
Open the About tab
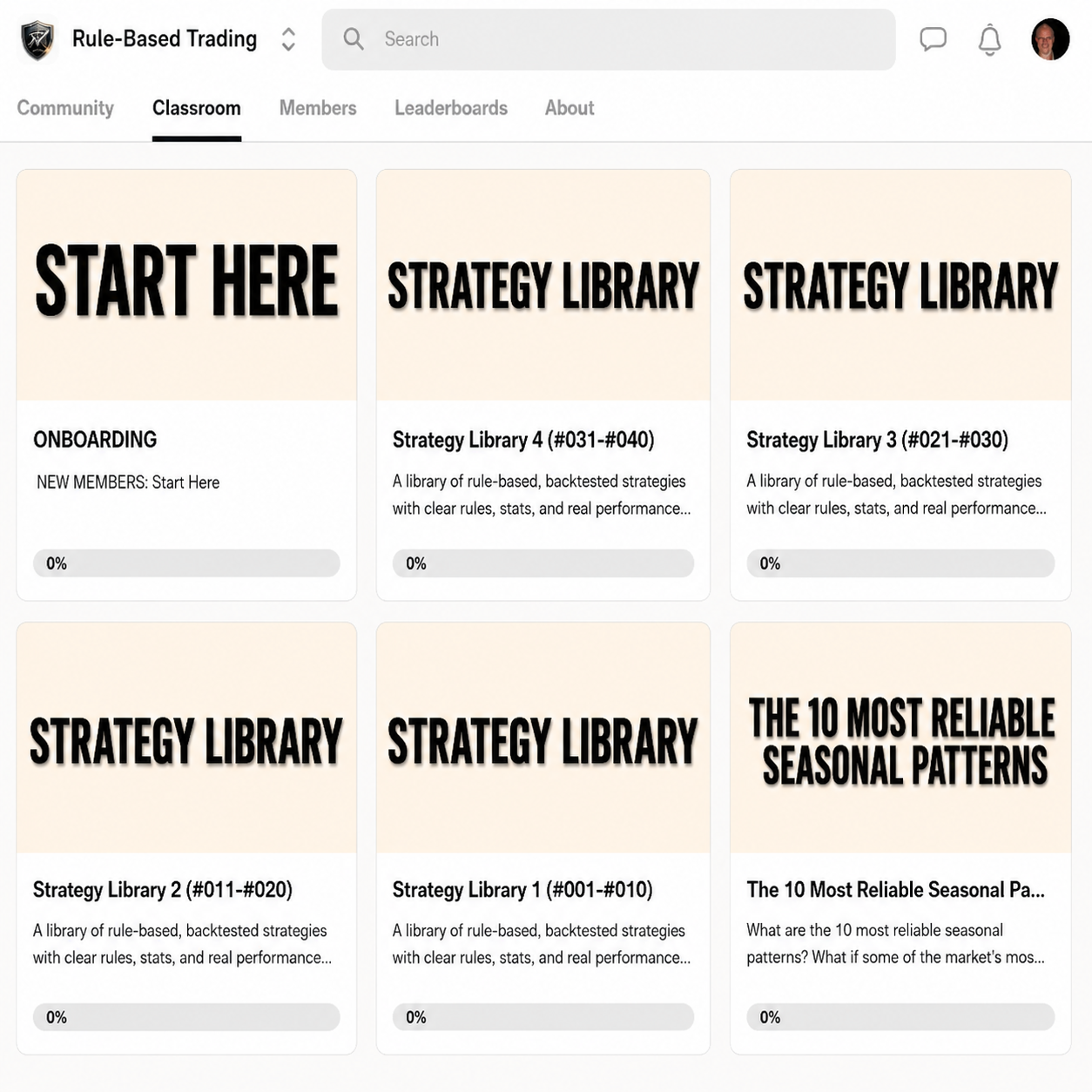(570, 108)
